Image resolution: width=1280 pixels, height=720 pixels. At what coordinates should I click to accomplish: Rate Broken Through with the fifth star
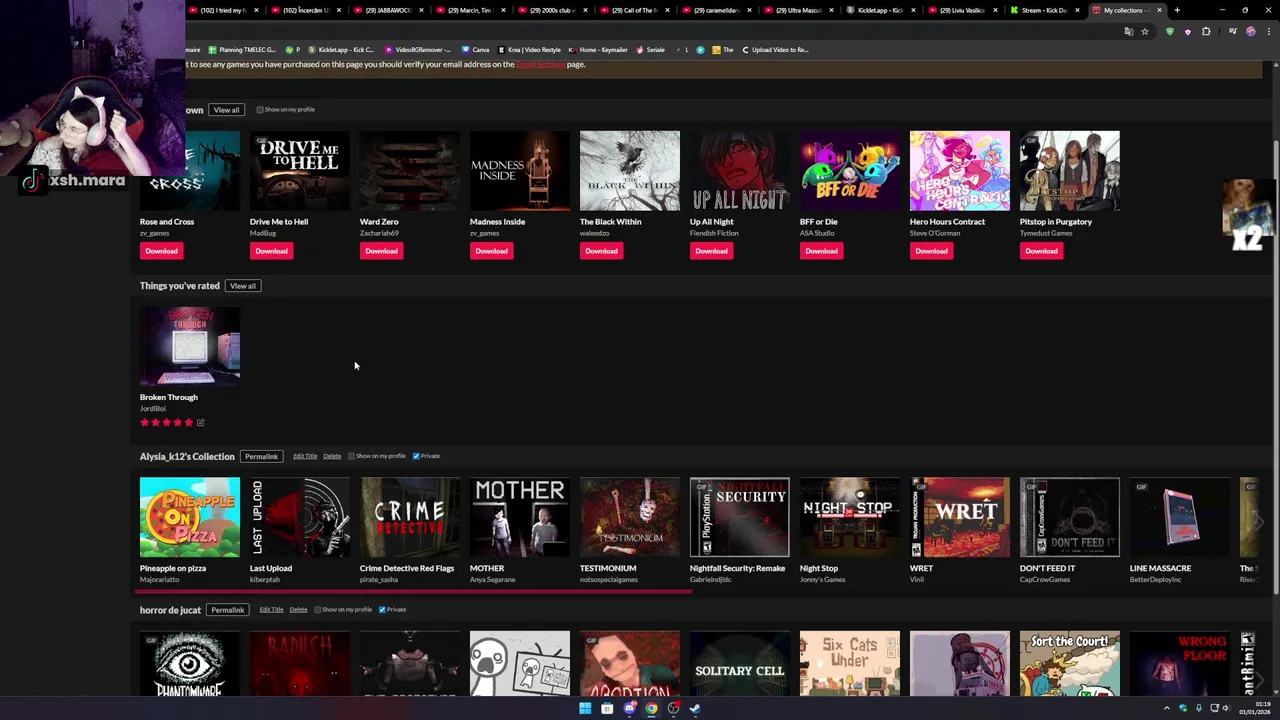coord(189,423)
